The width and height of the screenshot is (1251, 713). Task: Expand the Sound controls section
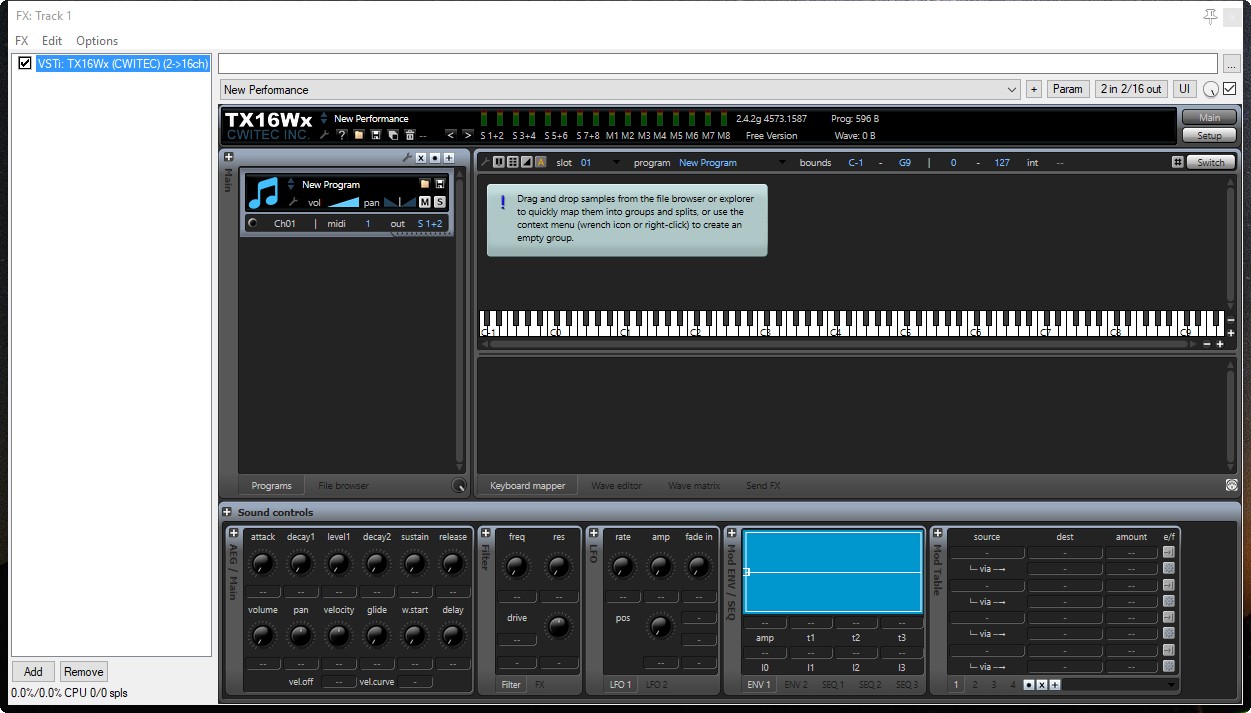228,512
